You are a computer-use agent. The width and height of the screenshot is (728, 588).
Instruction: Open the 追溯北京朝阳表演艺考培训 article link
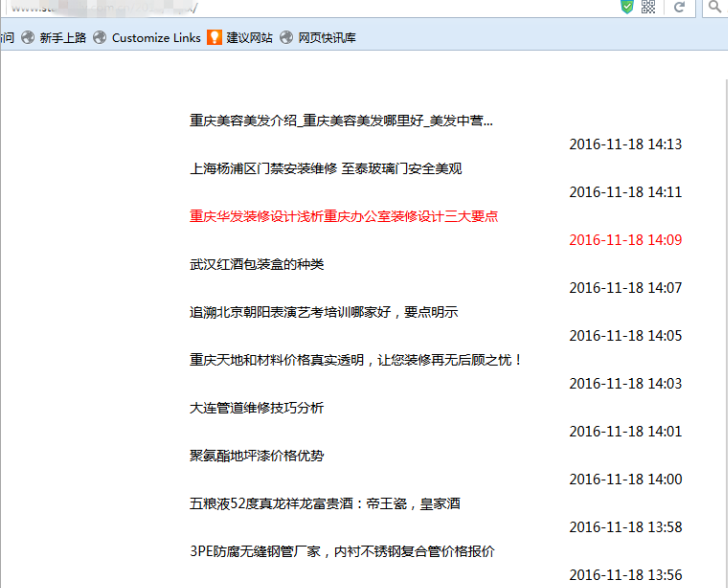(x=323, y=312)
